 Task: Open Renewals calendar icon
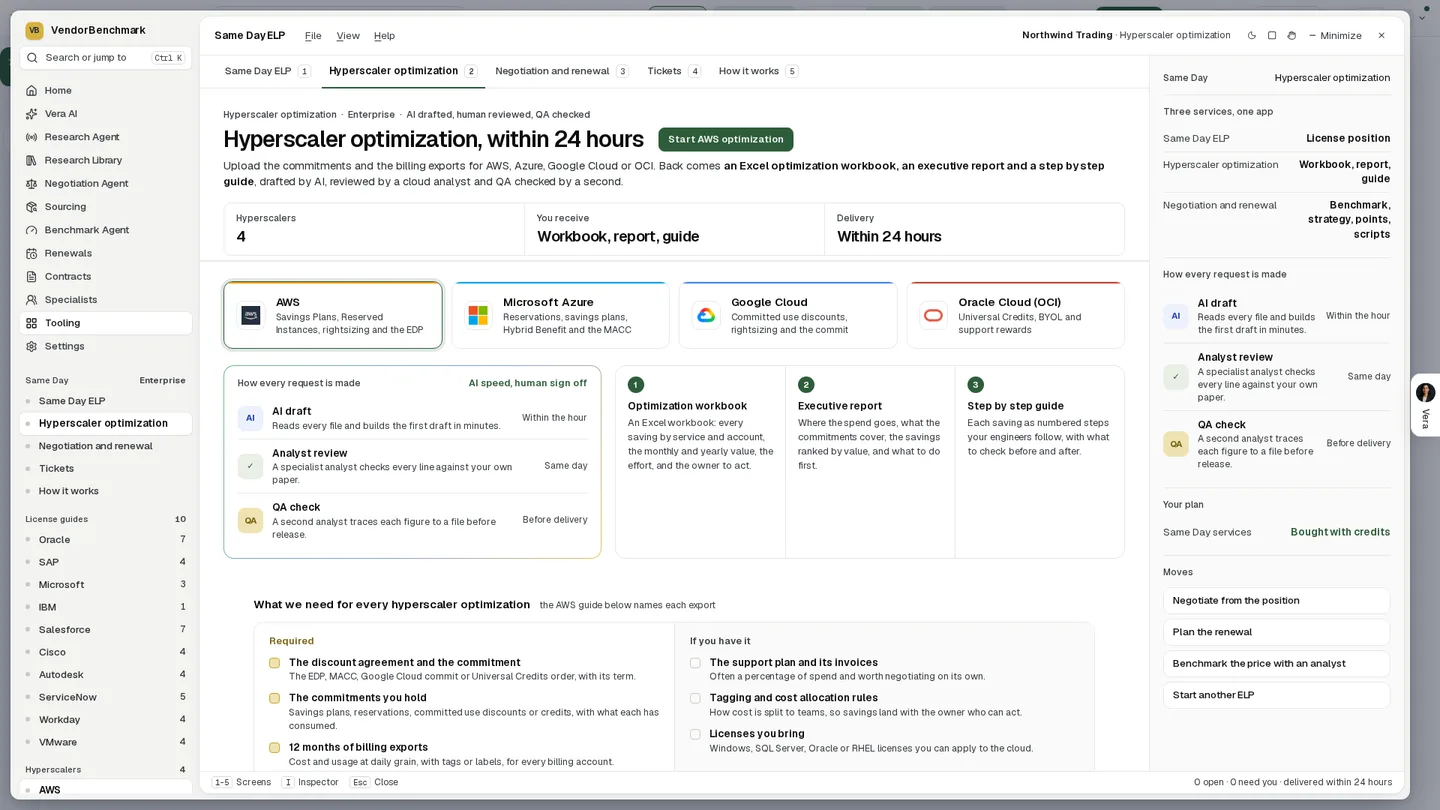[x=32, y=253]
